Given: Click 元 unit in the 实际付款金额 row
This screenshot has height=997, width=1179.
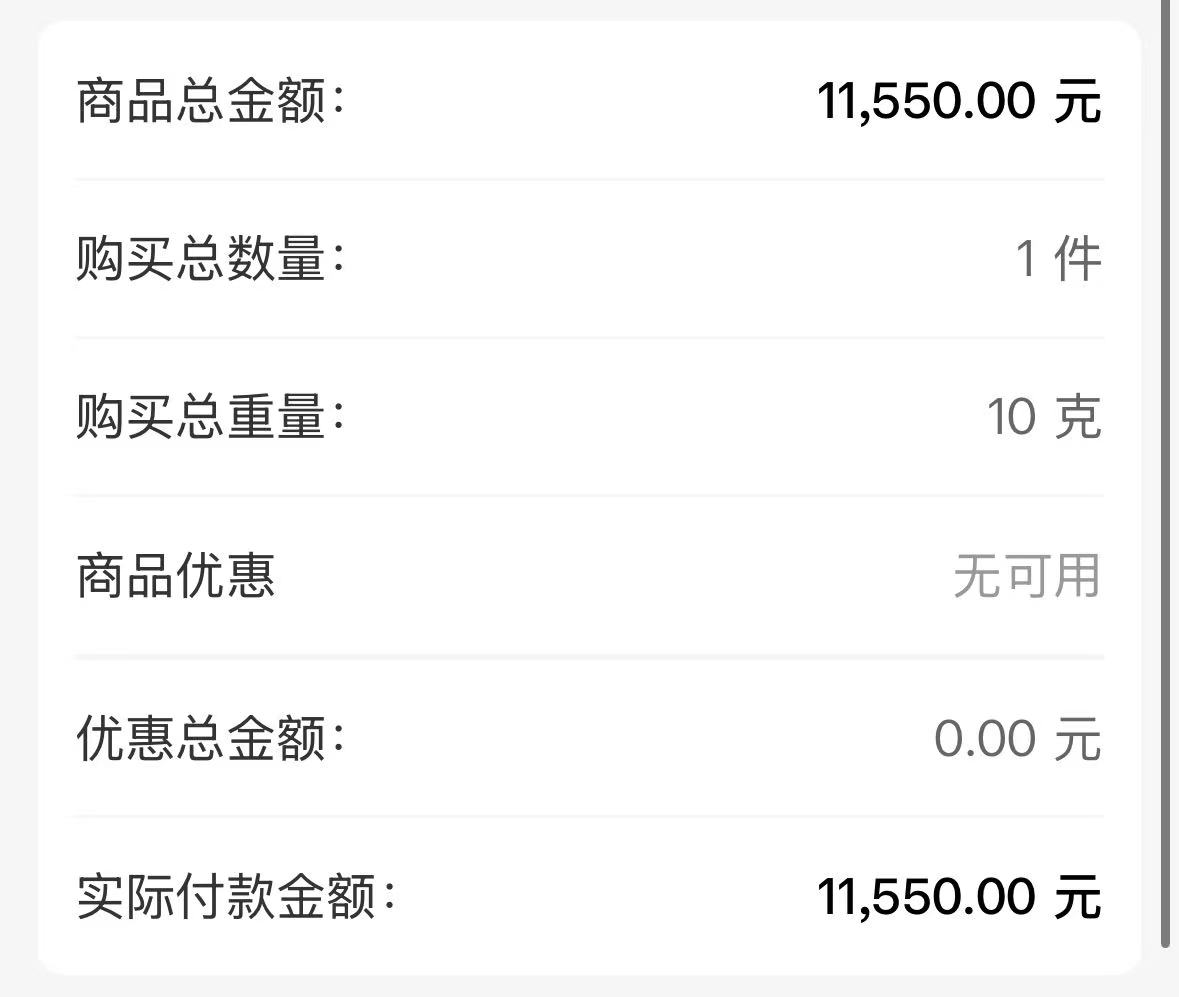Looking at the screenshot, I should click(x=1077, y=896).
